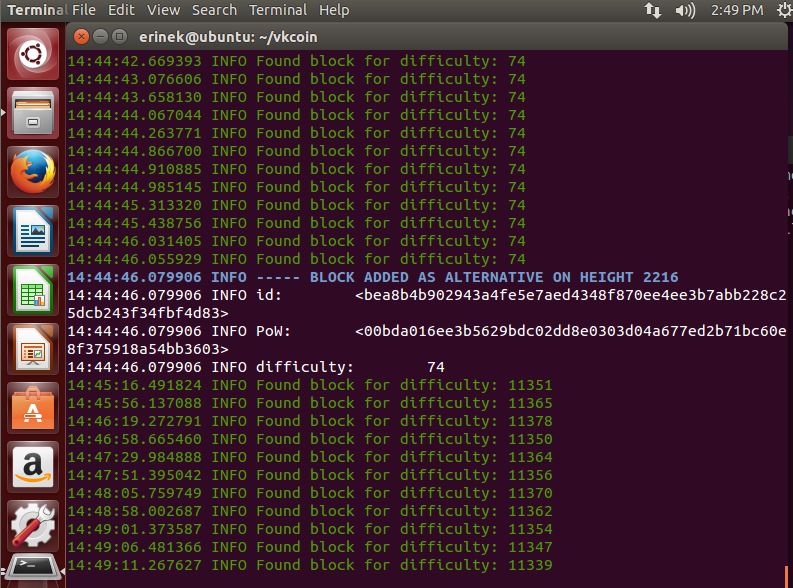Launch Firefox web browser
793x588 pixels.
33,171
